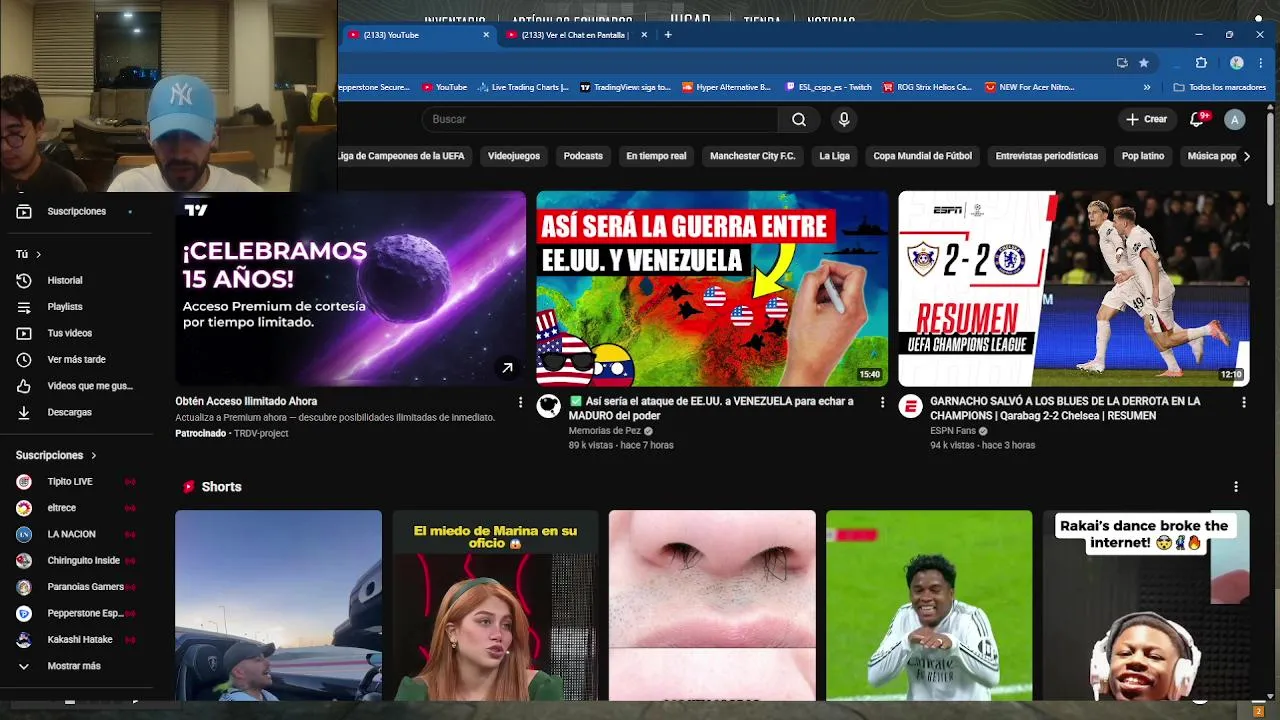
Task: Open Suscripciones feed from sidebar
Action: click(x=76, y=211)
